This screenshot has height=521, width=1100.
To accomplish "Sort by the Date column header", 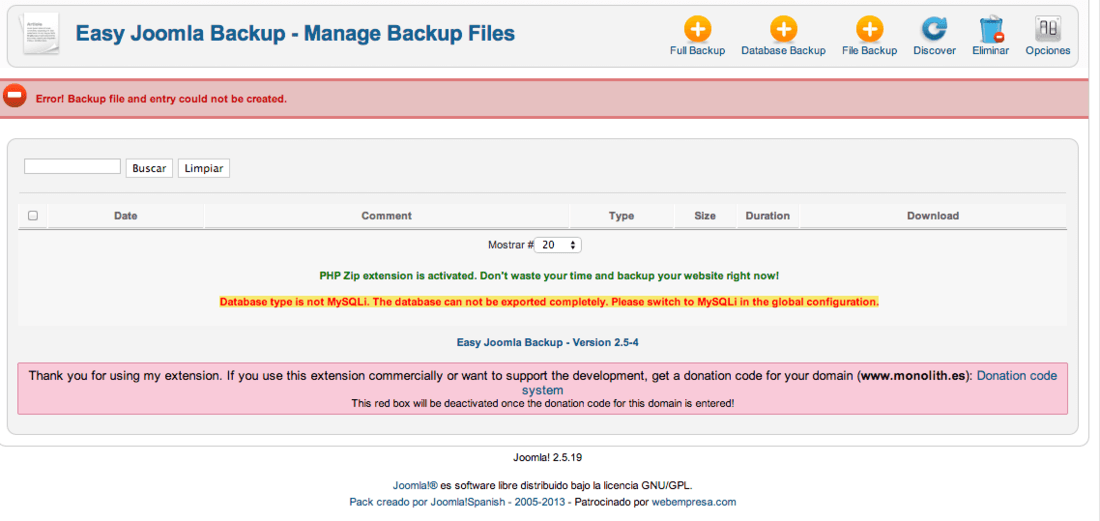I will 126,216.
